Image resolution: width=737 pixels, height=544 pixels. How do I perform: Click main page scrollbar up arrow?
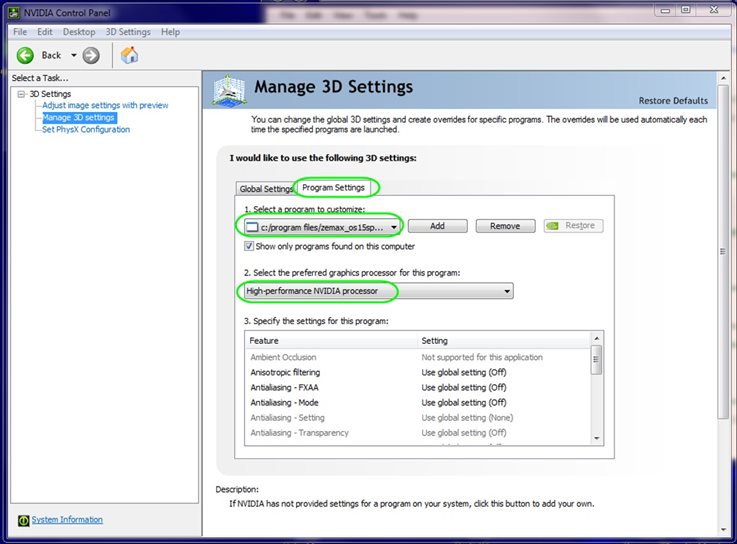click(723, 78)
